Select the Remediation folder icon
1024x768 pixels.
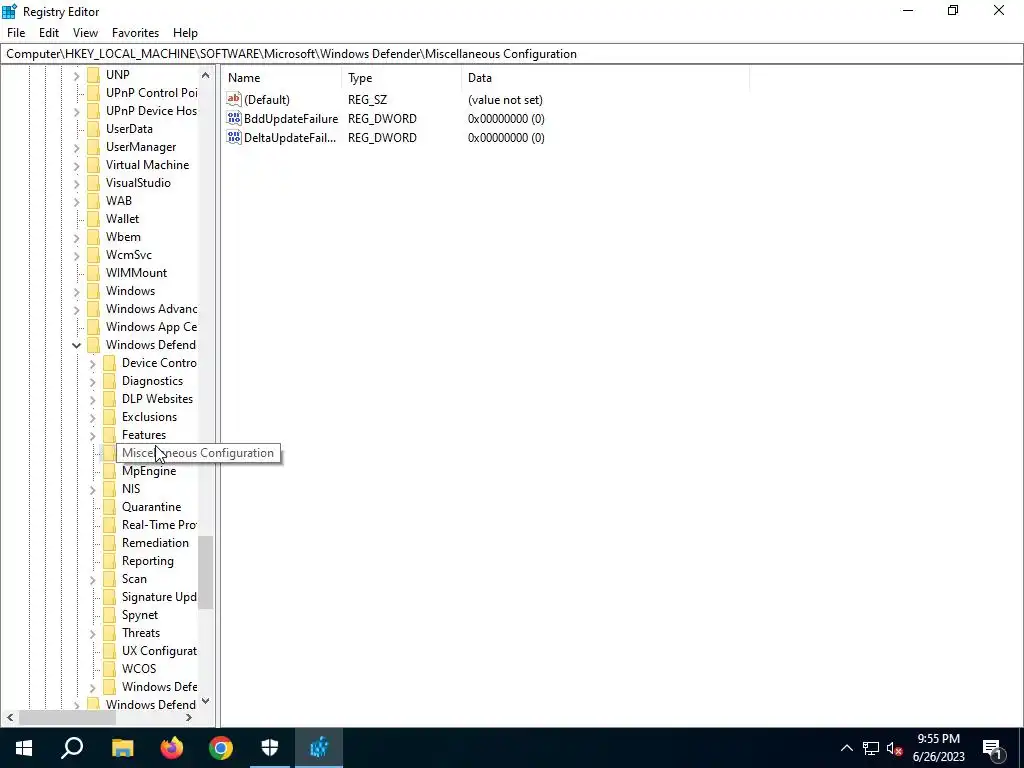[109, 543]
